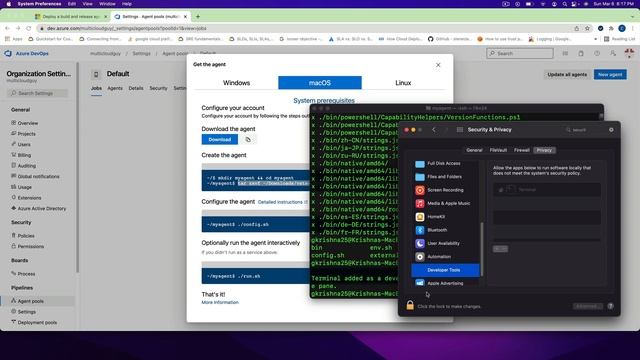Switch to the FileVault tab
640x360 pixels.
tap(498, 150)
